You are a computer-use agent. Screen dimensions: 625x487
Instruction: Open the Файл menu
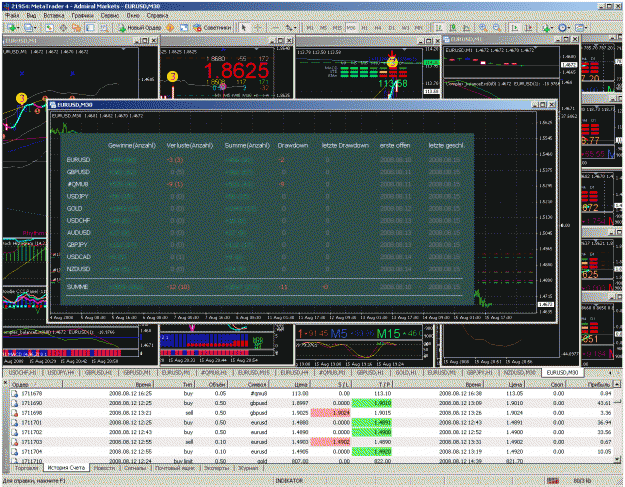pos(12,15)
